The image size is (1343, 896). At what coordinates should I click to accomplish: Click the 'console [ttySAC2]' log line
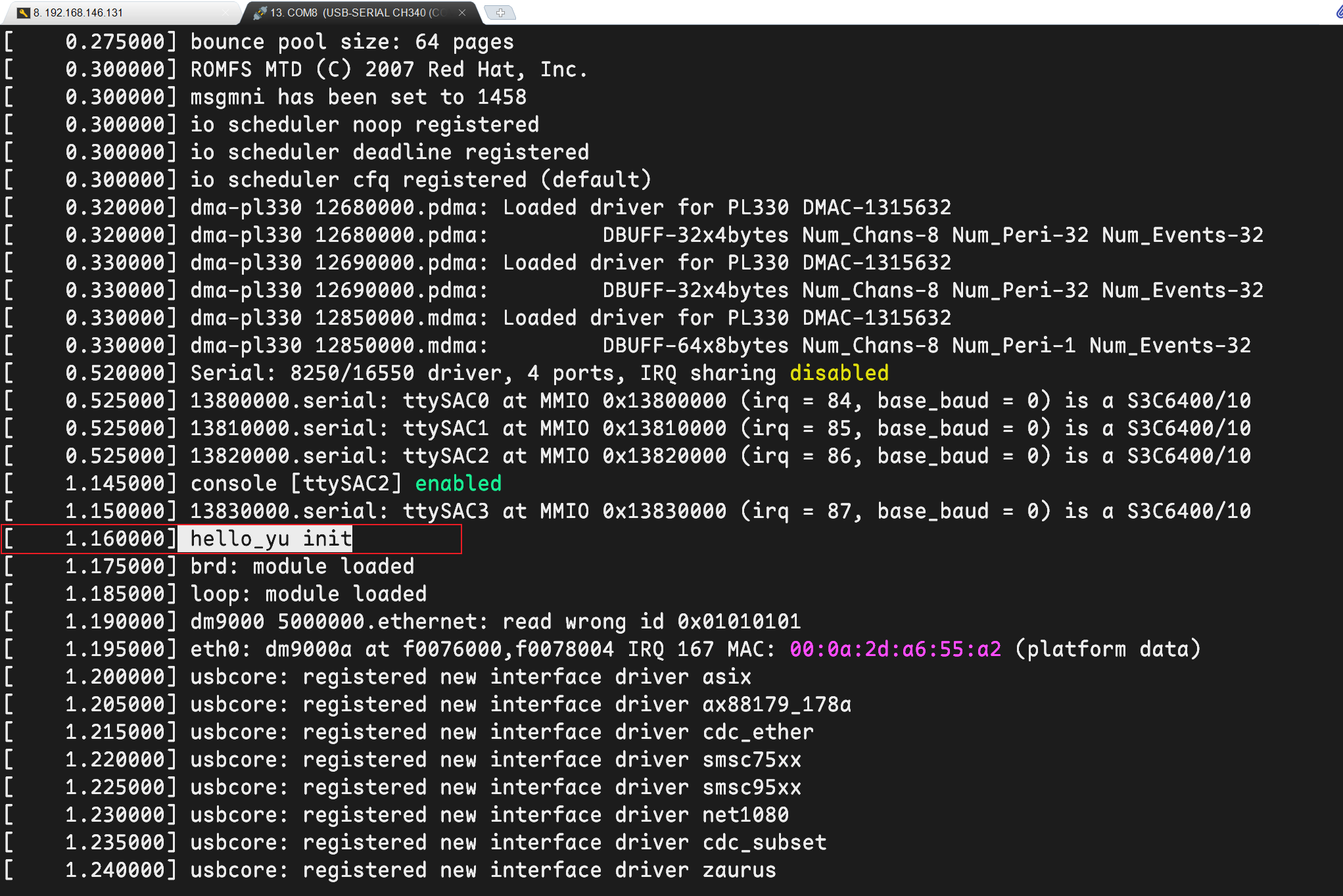click(296, 483)
